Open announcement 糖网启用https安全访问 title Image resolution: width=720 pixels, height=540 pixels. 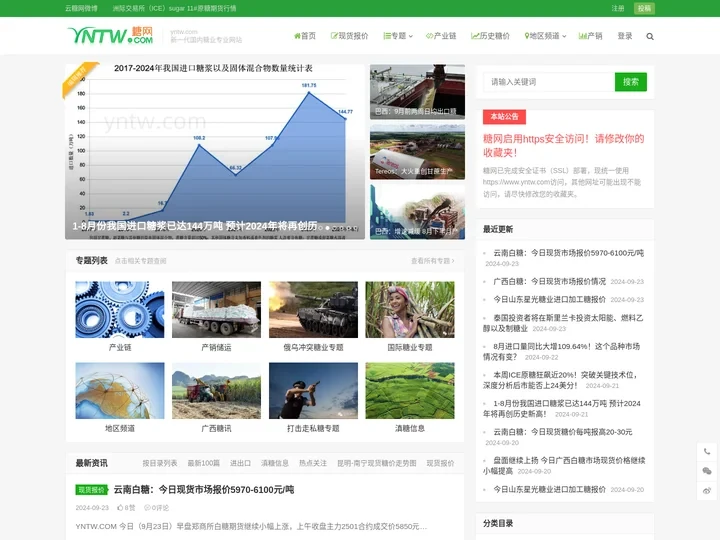pyautogui.click(x=563, y=145)
